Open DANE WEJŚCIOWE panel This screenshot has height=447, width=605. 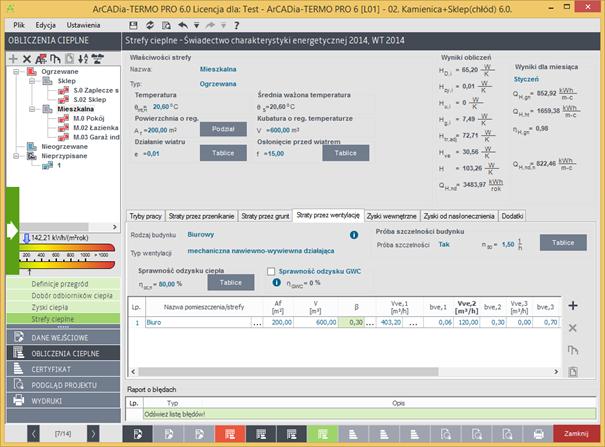click(63, 337)
